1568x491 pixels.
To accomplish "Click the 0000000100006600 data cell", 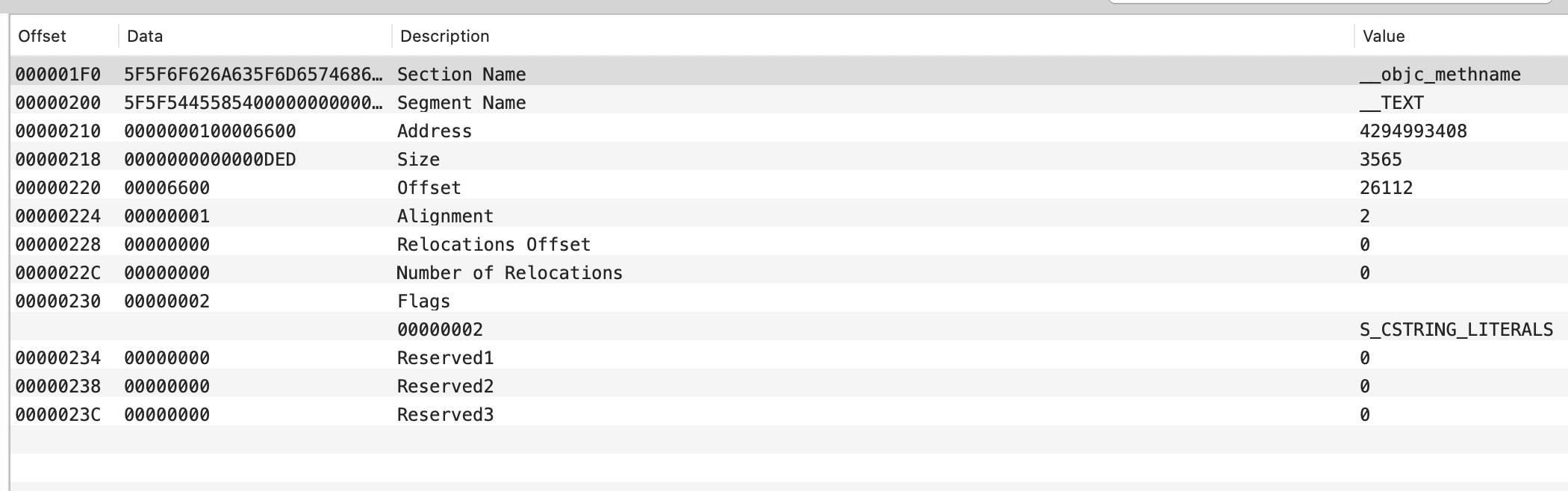I will [210, 131].
